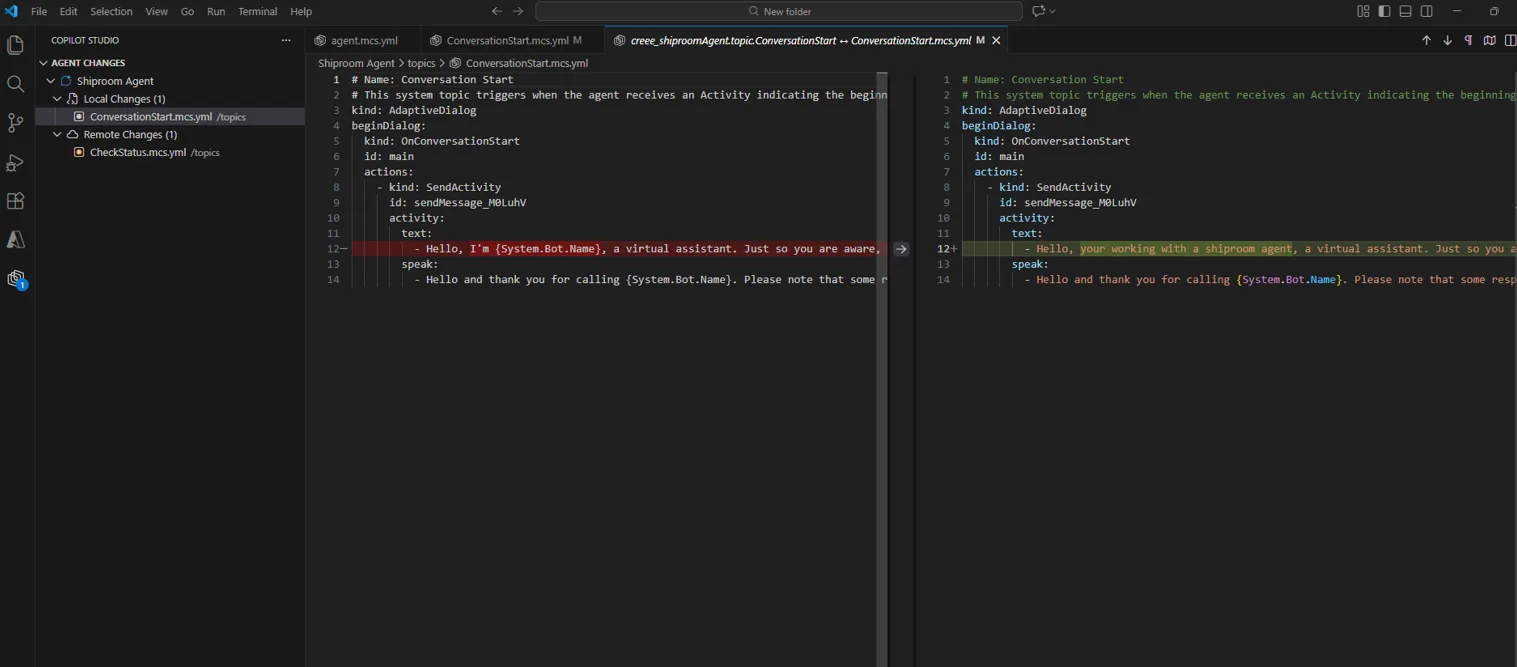Open the Azure view icon

(x=15, y=240)
